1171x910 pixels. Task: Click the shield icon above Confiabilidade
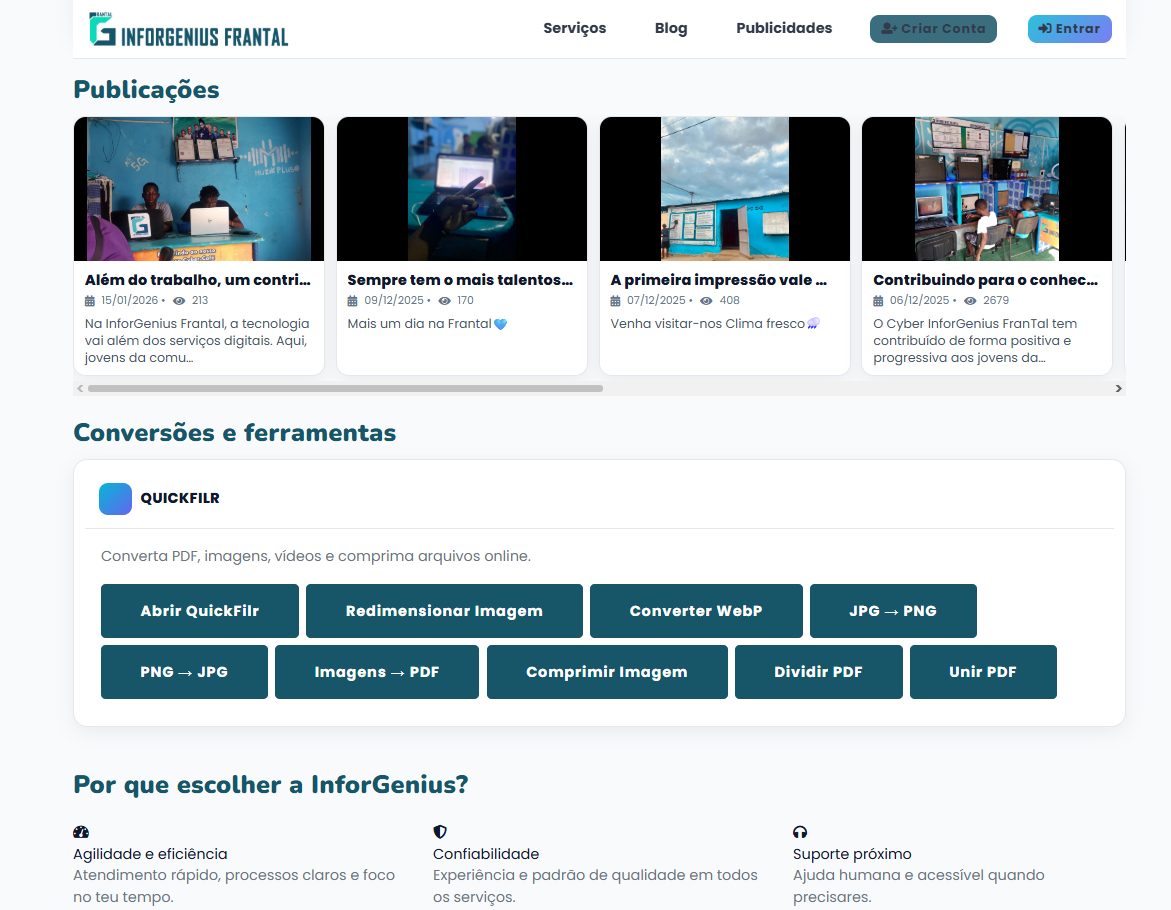[x=440, y=832]
